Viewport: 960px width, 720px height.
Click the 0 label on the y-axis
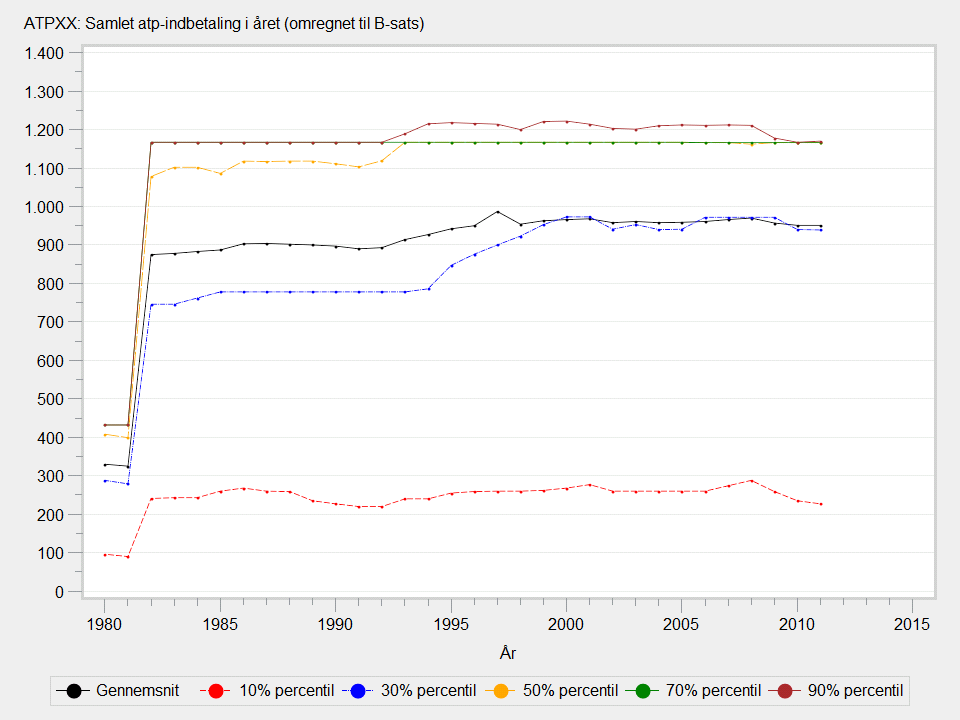(59, 592)
